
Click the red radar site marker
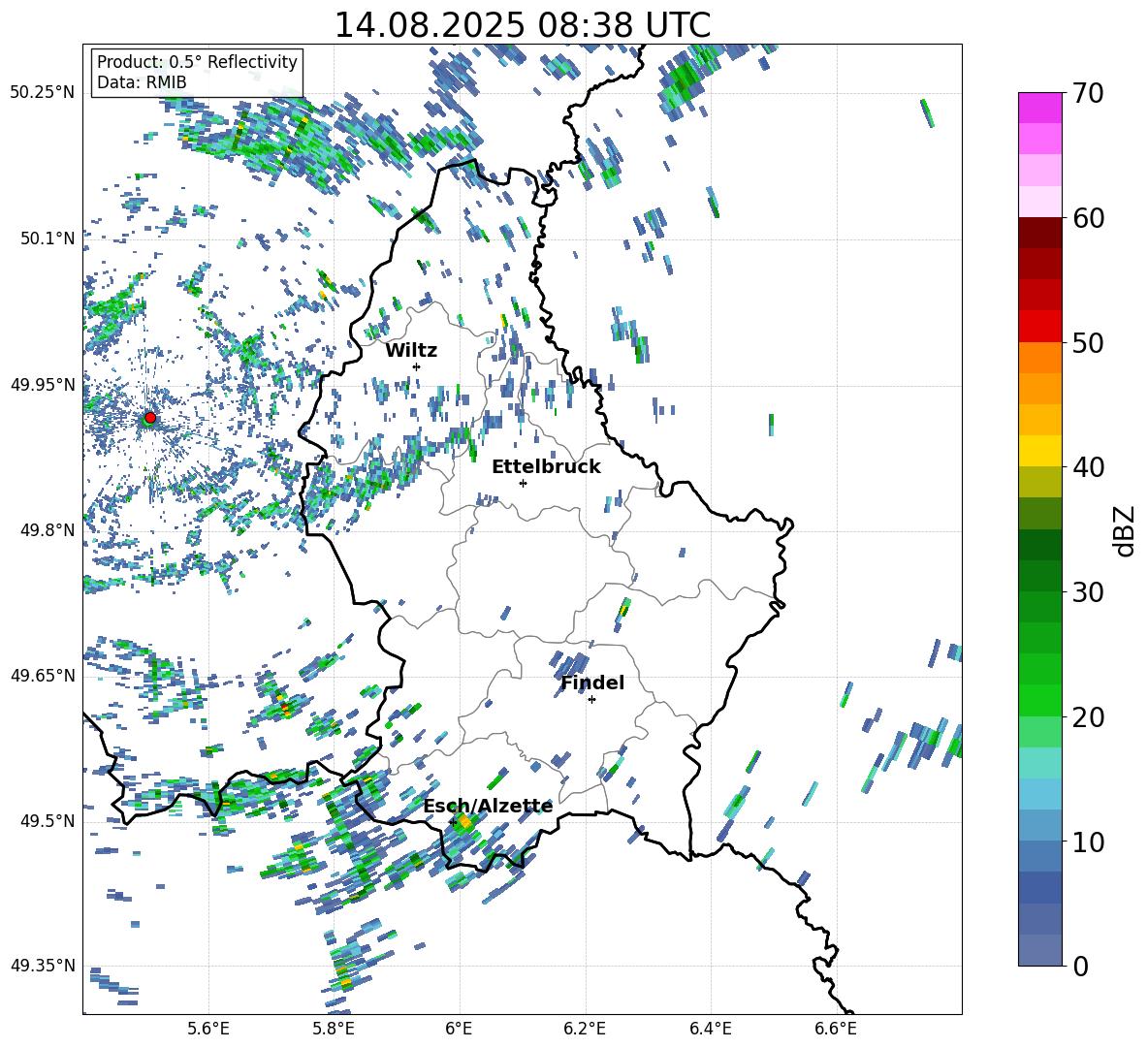[x=150, y=418]
